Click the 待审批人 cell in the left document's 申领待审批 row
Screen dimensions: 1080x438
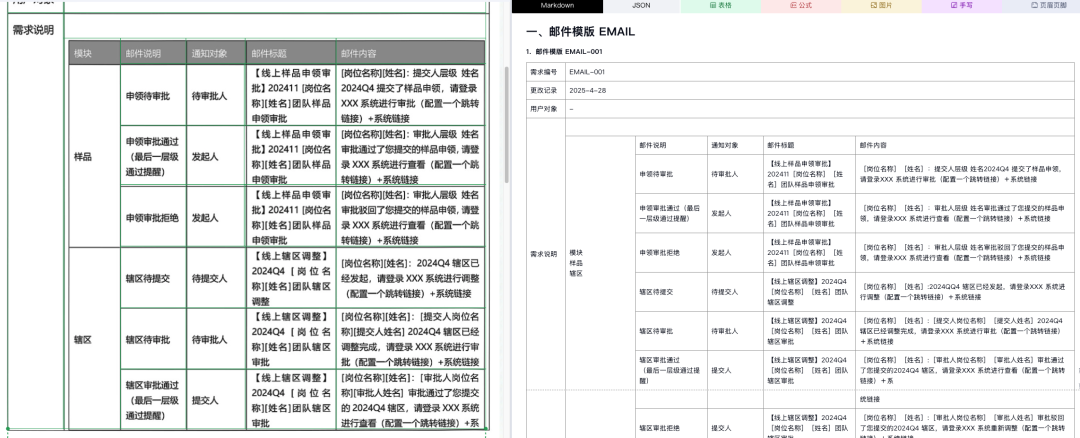click(216, 96)
